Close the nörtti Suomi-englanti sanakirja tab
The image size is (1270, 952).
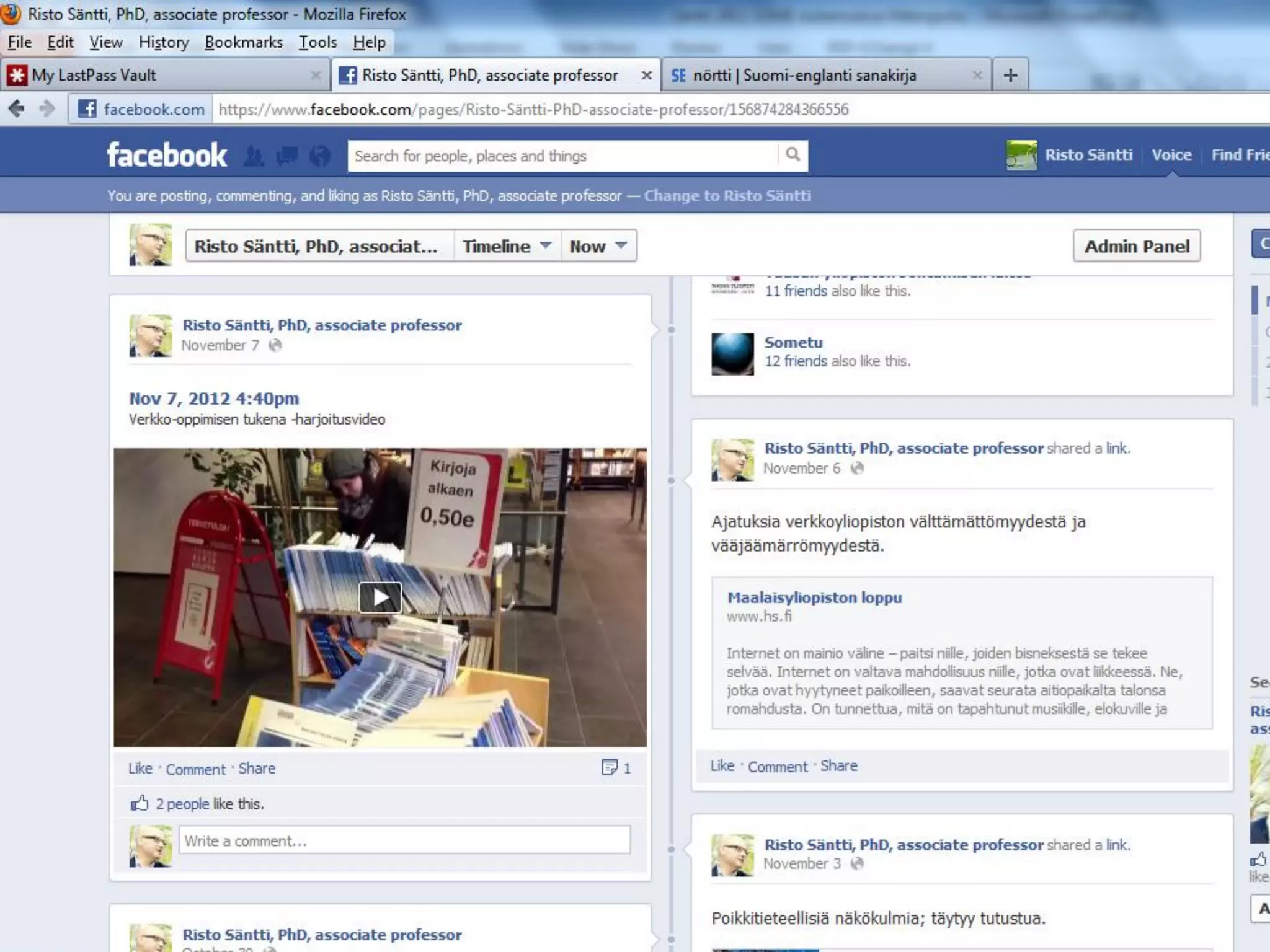click(x=977, y=76)
